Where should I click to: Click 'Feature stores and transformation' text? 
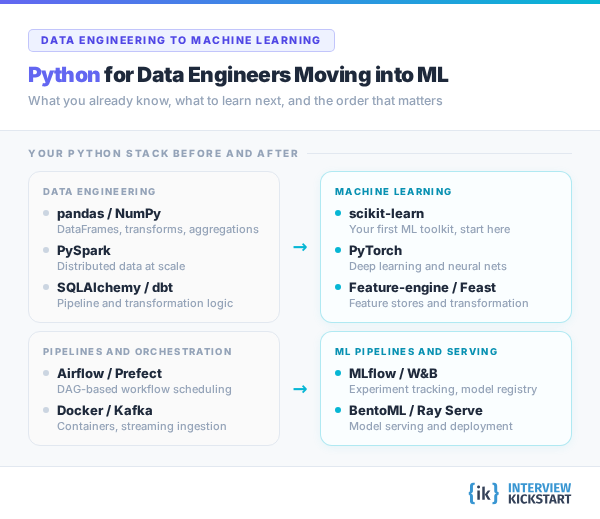[439, 303]
